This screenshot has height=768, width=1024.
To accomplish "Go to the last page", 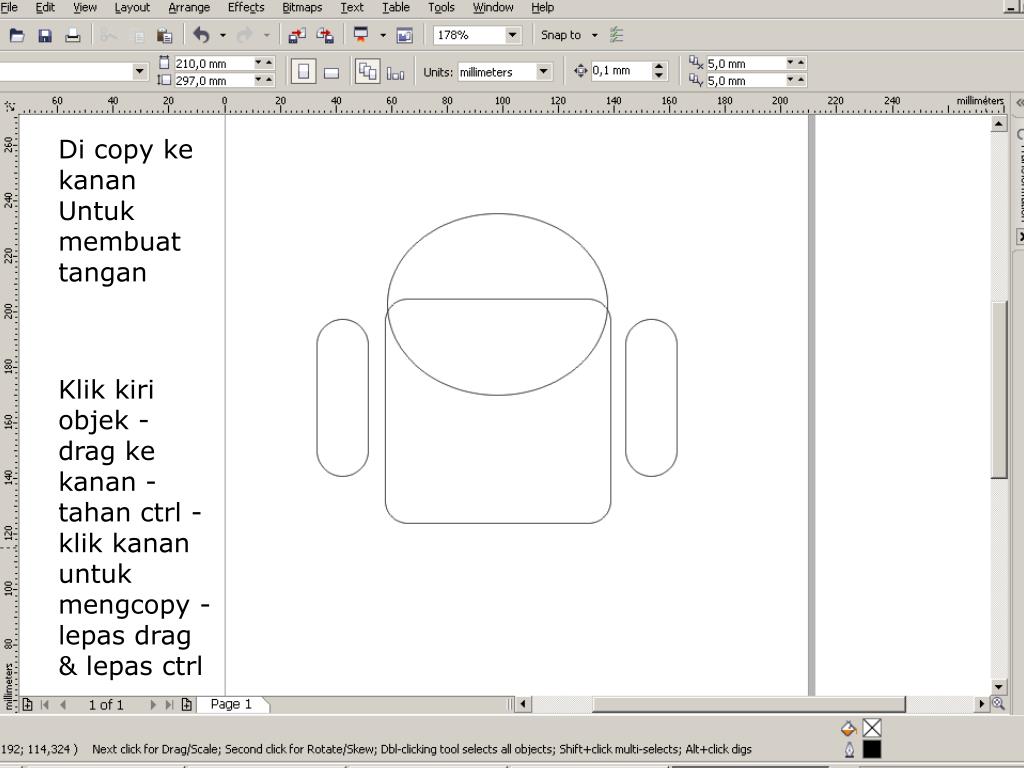I will pyautogui.click(x=169, y=705).
